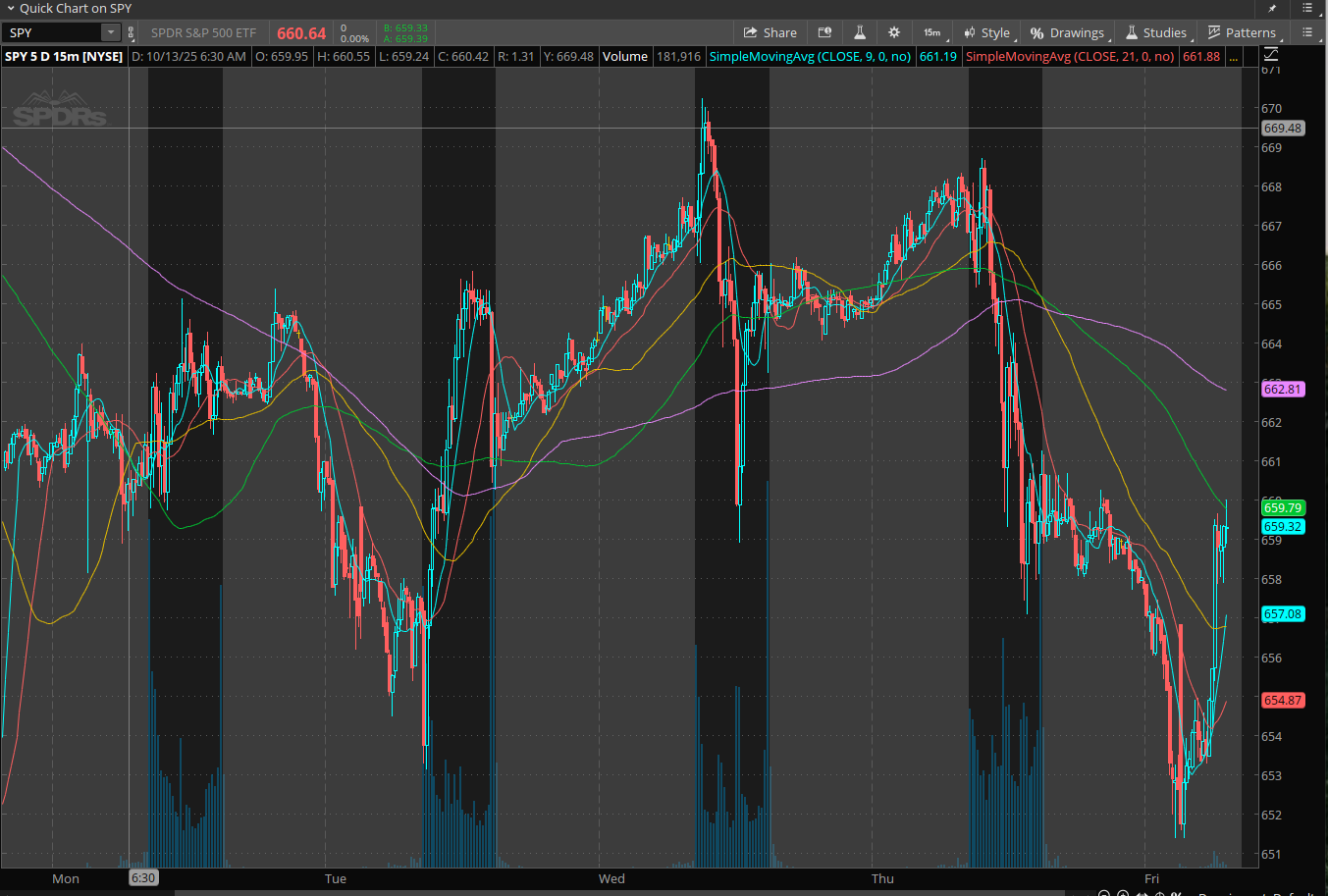Click the SPDR S&P 500 ETF description
The height and width of the screenshot is (896, 1328).
click(203, 33)
